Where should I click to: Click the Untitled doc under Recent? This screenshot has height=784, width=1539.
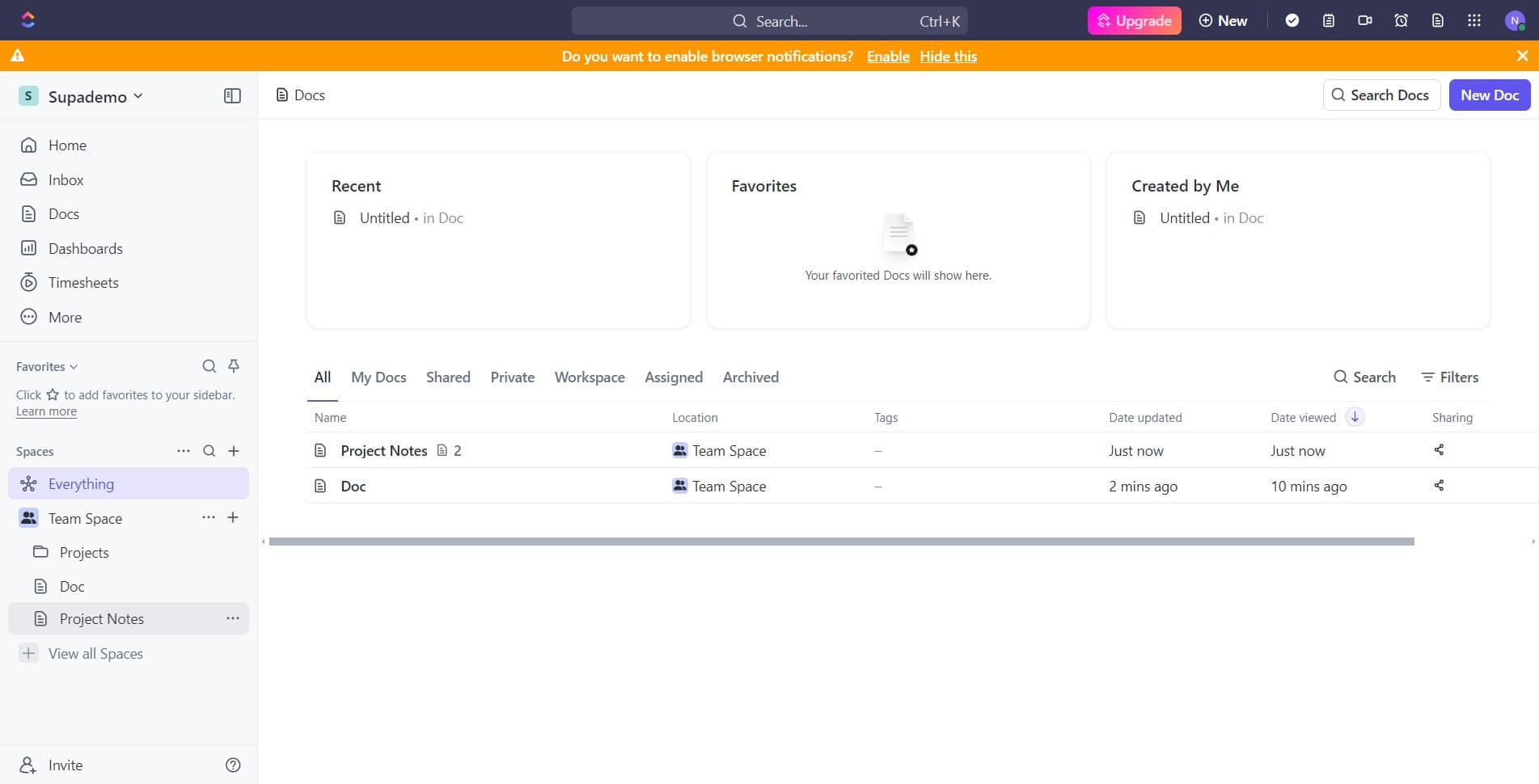coord(383,217)
